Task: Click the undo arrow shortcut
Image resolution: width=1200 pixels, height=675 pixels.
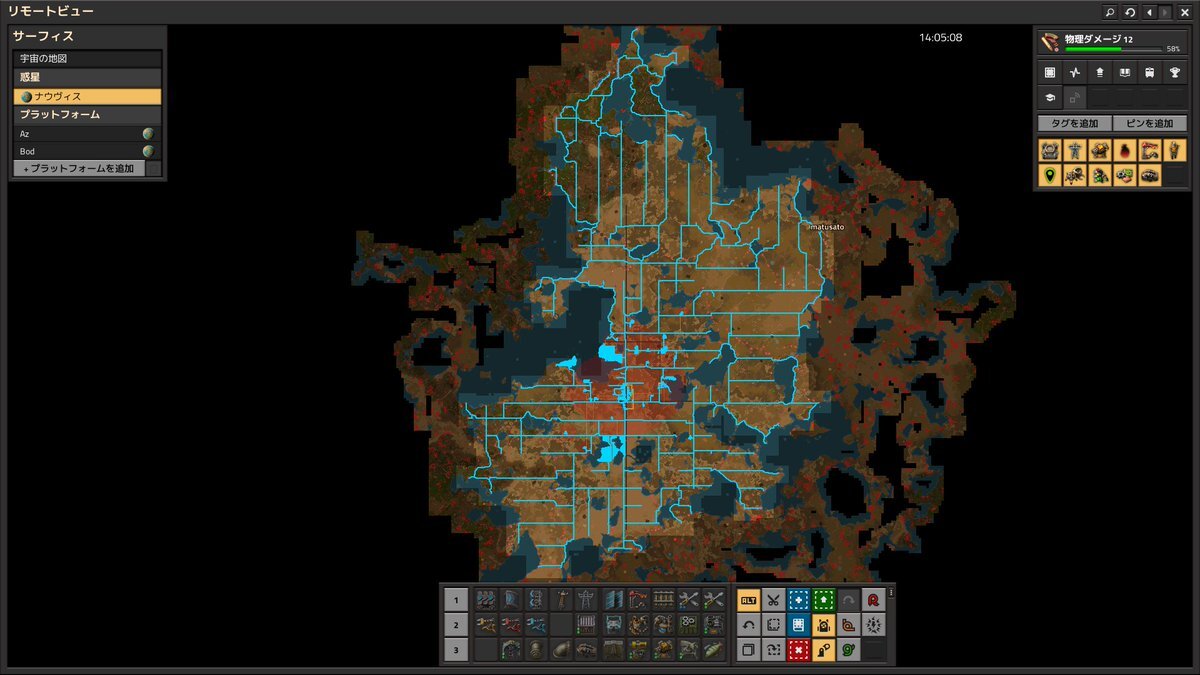Action: point(749,625)
